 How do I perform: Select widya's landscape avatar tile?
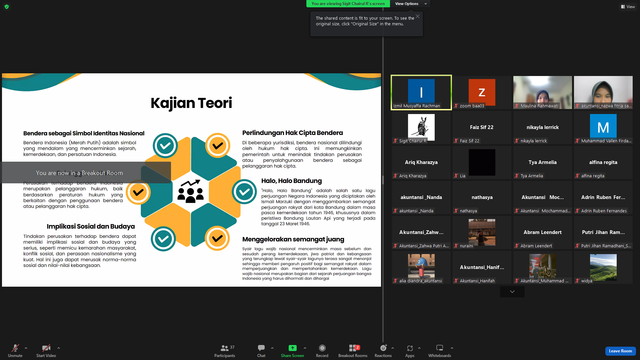coord(603,268)
